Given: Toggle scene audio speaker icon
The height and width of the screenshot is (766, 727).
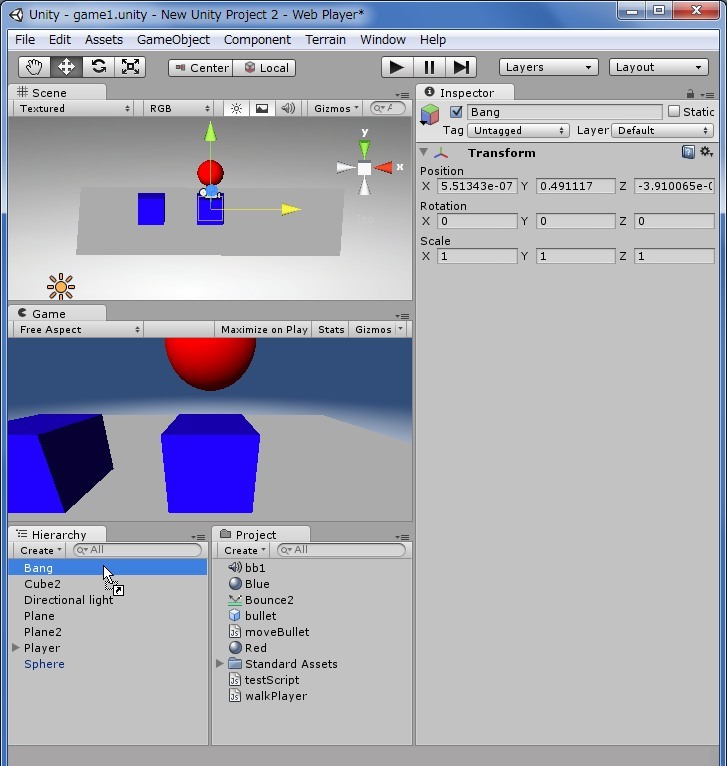Looking at the screenshot, I should click(288, 108).
